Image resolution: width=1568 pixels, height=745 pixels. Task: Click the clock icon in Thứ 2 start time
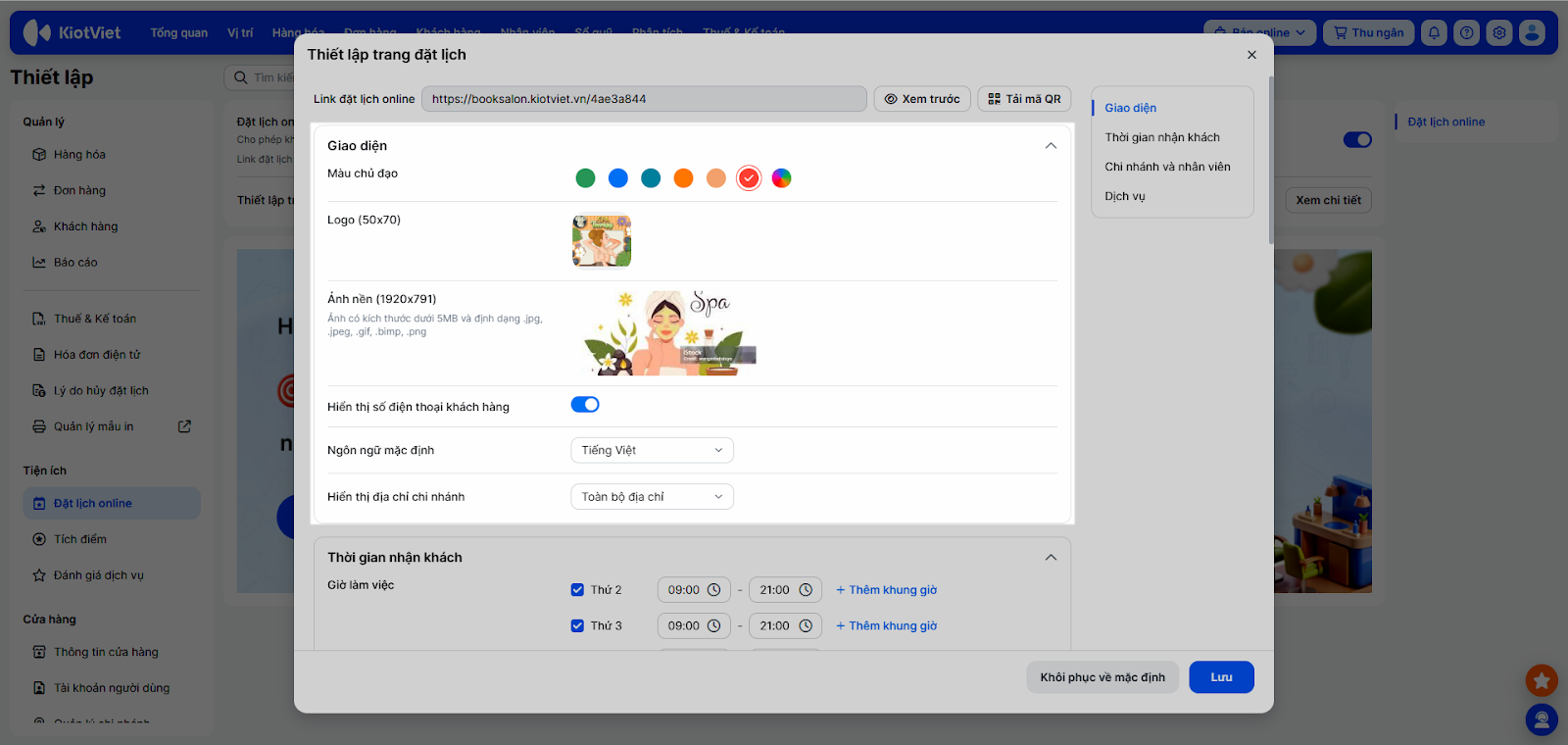714,590
